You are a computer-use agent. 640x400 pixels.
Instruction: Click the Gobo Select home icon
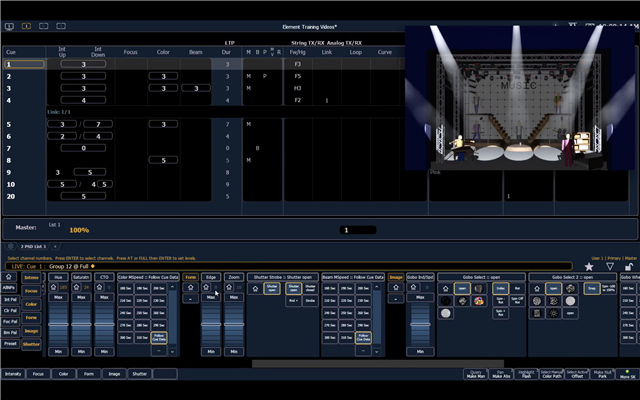446,289
